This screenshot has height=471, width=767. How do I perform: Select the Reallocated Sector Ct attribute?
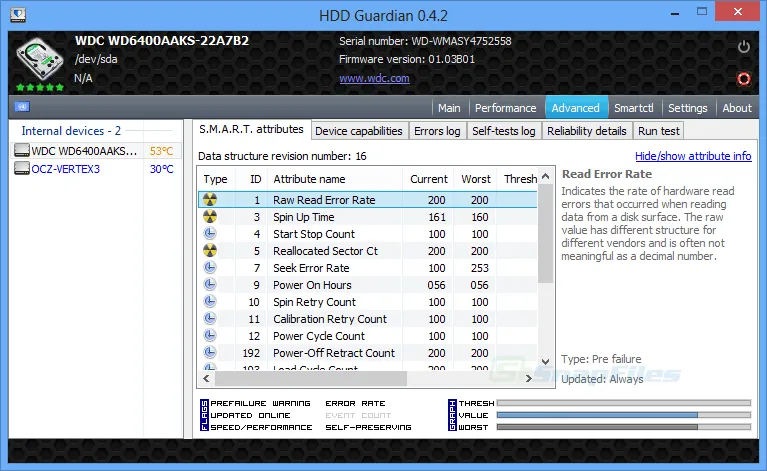(x=368, y=251)
